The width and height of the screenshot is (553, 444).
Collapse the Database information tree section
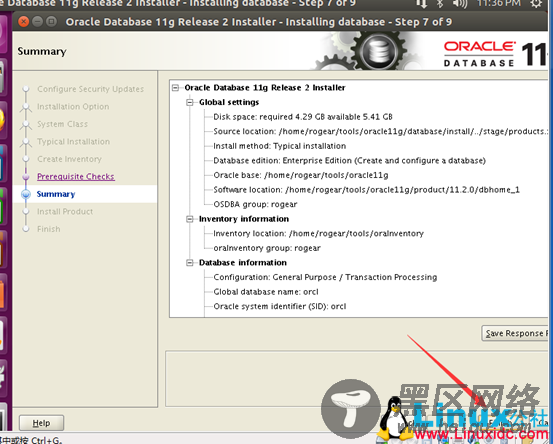pos(190,263)
